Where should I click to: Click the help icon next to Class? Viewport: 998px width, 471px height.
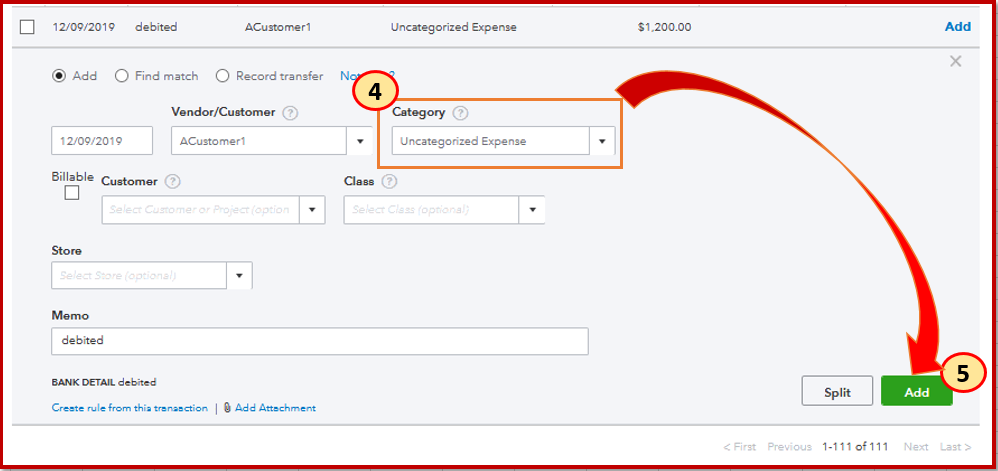click(389, 182)
